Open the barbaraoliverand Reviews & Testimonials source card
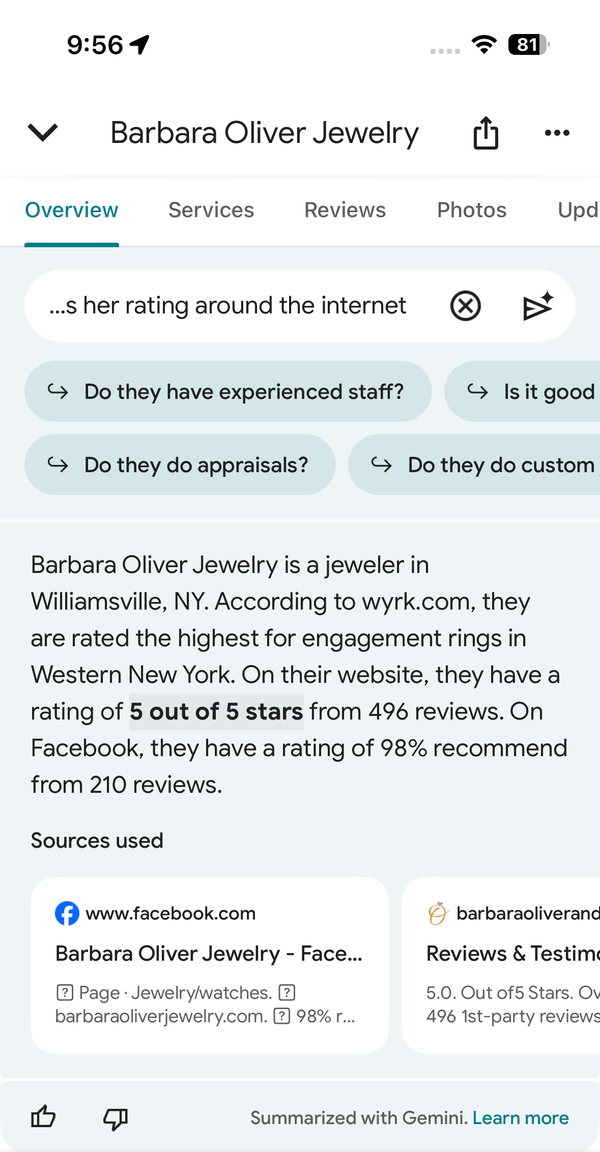 tap(501, 965)
